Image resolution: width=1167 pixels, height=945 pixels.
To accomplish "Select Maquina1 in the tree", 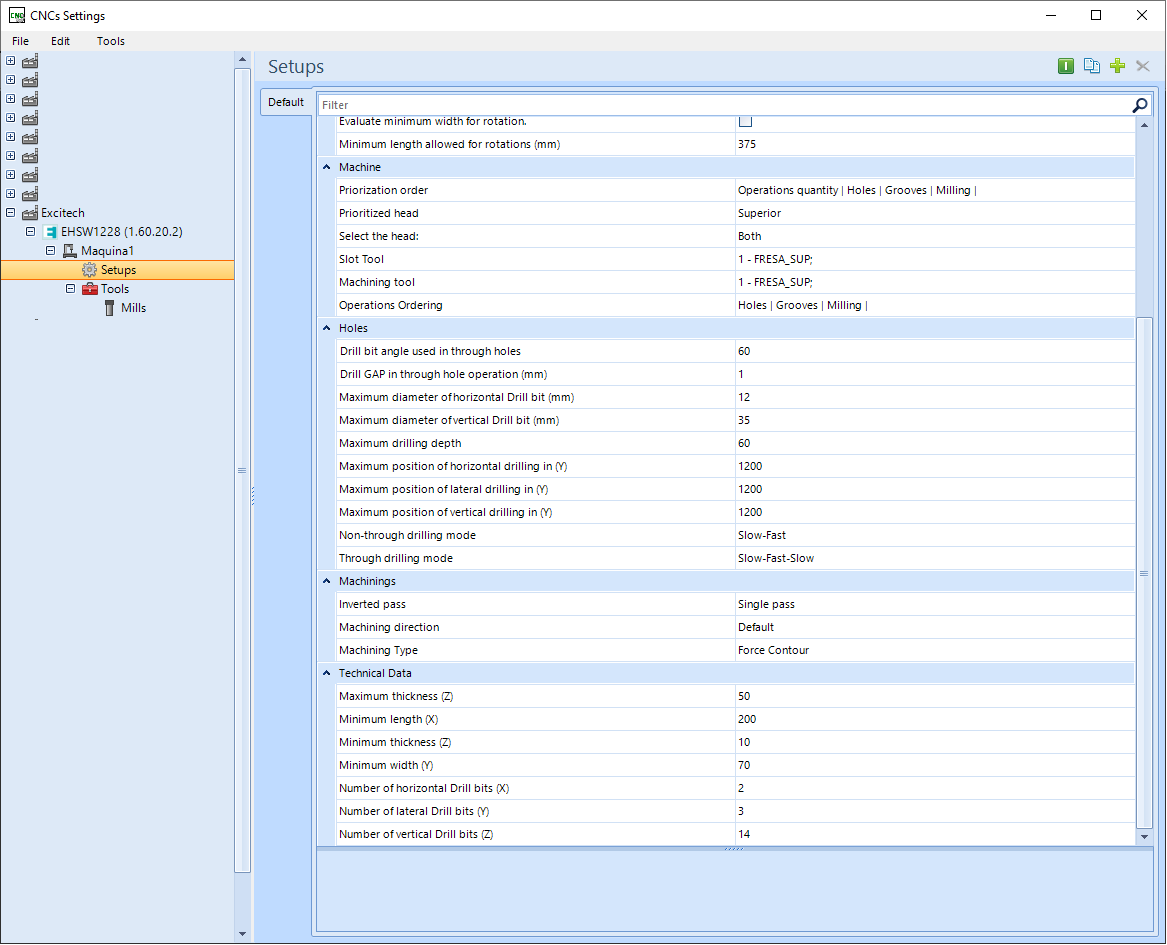I will [x=107, y=251].
